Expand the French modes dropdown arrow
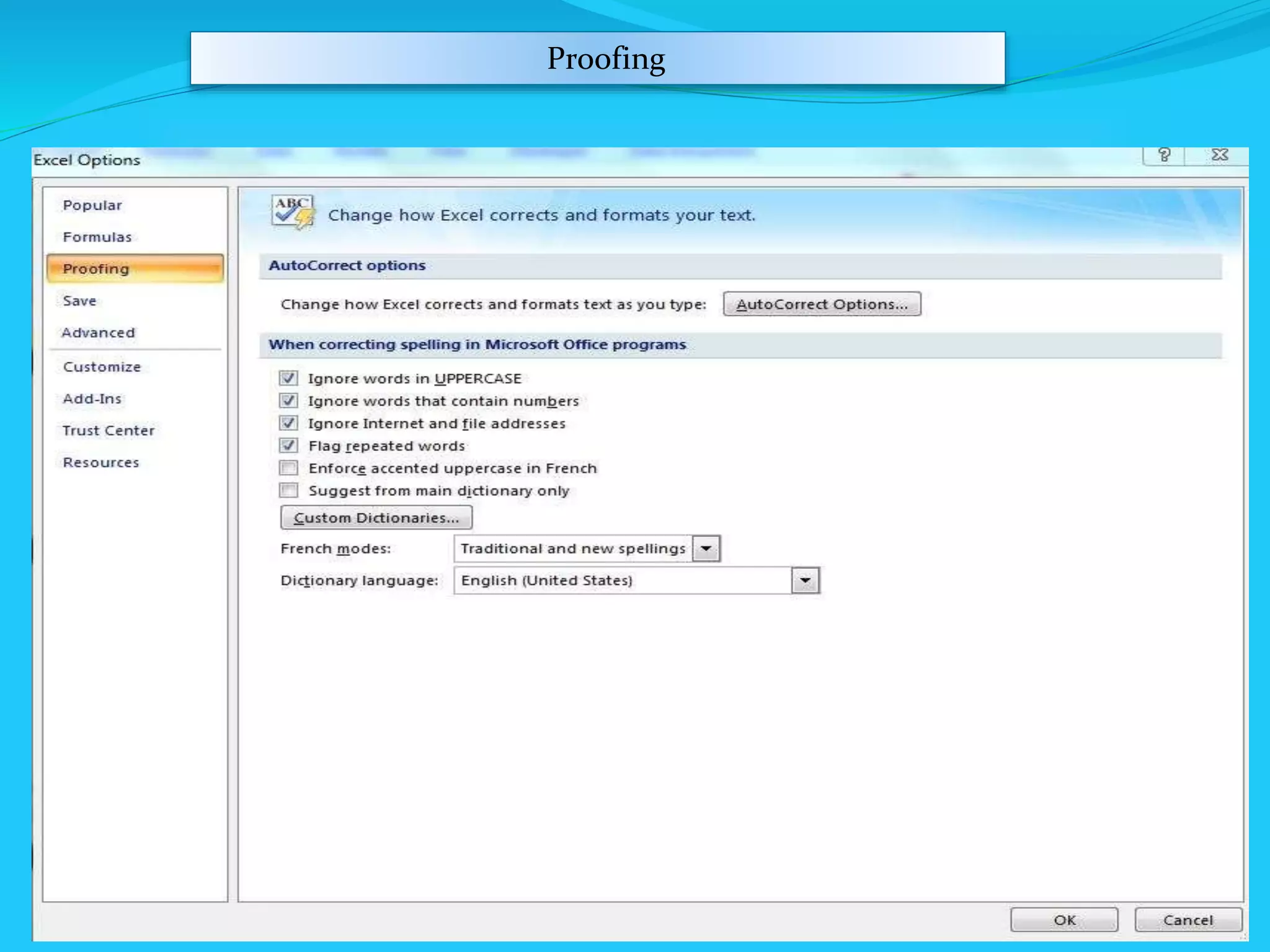 click(706, 549)
